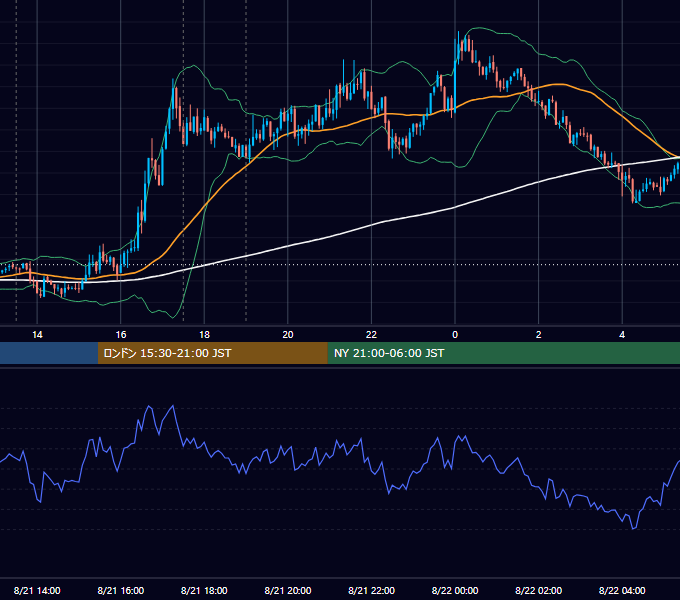Click hour label 20 on price chart axis
680x600 pixels.
point(288,334)
